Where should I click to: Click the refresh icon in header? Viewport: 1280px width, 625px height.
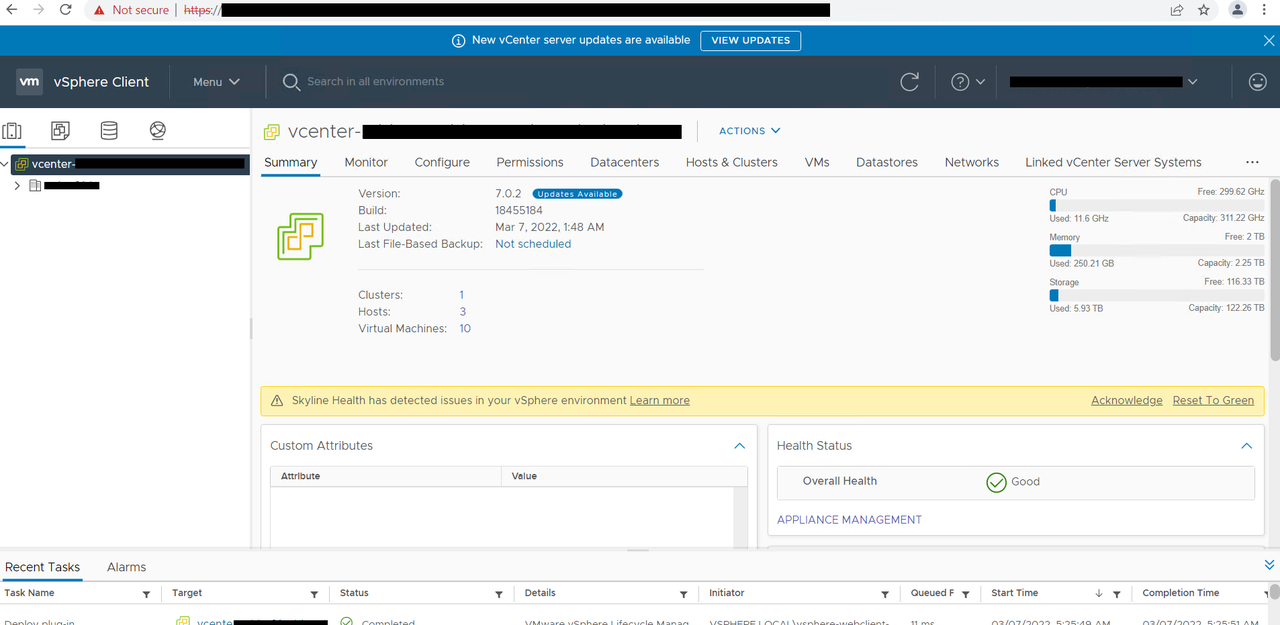909,82
